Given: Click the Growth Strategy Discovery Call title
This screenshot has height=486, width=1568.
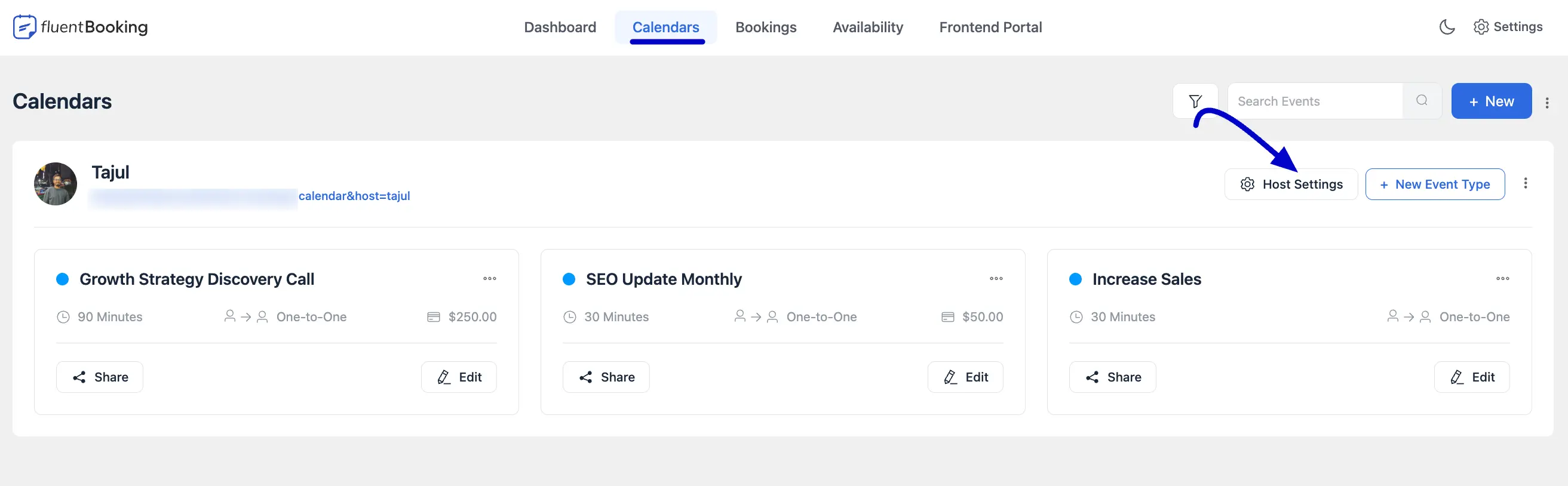Looking at the screenshot, I should [x=197, y=279].
